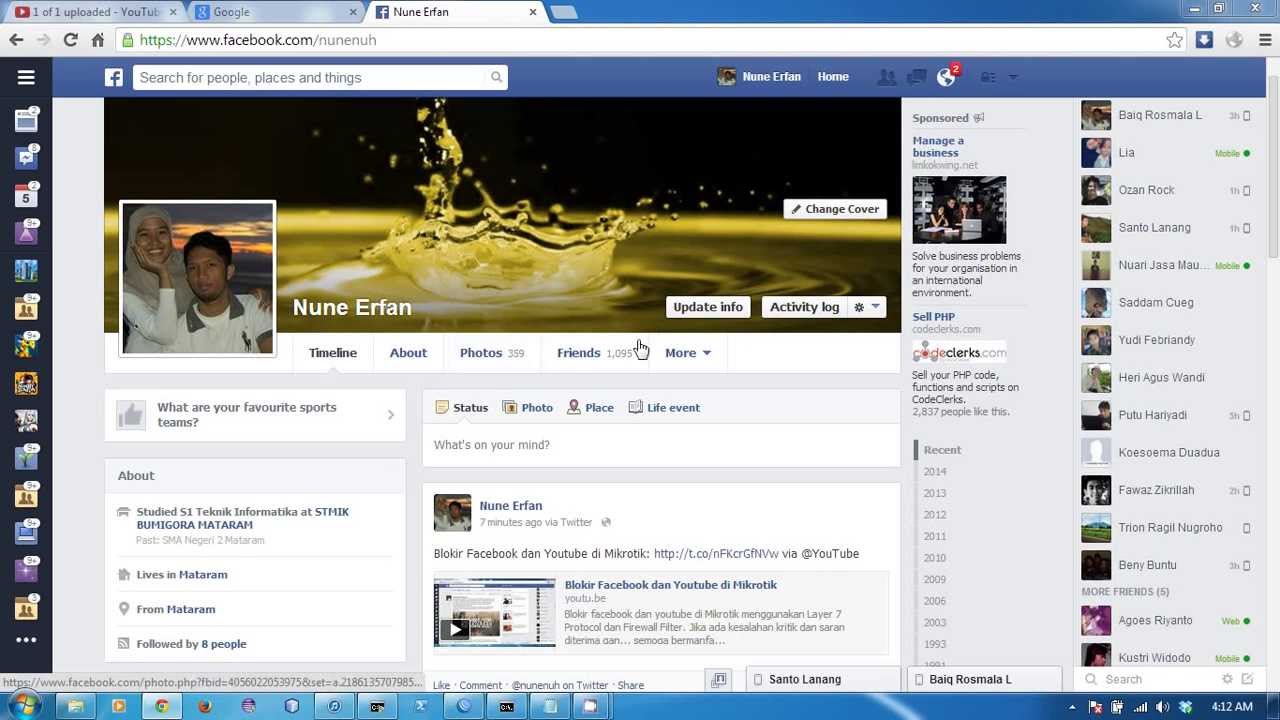Click the new message compose icon in chat
The height and width of the screenshot is (720, 1280).
pyautogui.click(x=1247, y=679)
